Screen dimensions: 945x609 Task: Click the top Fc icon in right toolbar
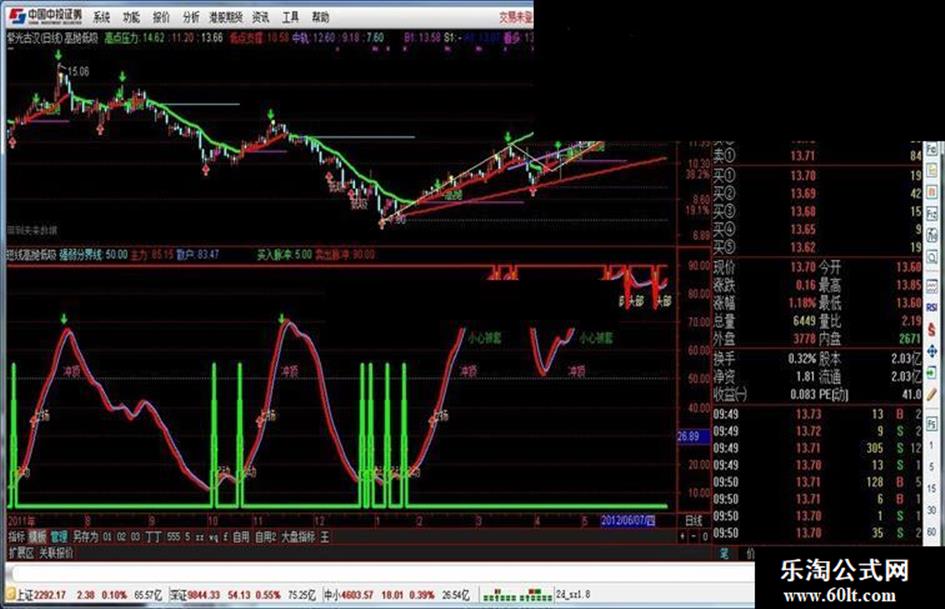(932, 150)
